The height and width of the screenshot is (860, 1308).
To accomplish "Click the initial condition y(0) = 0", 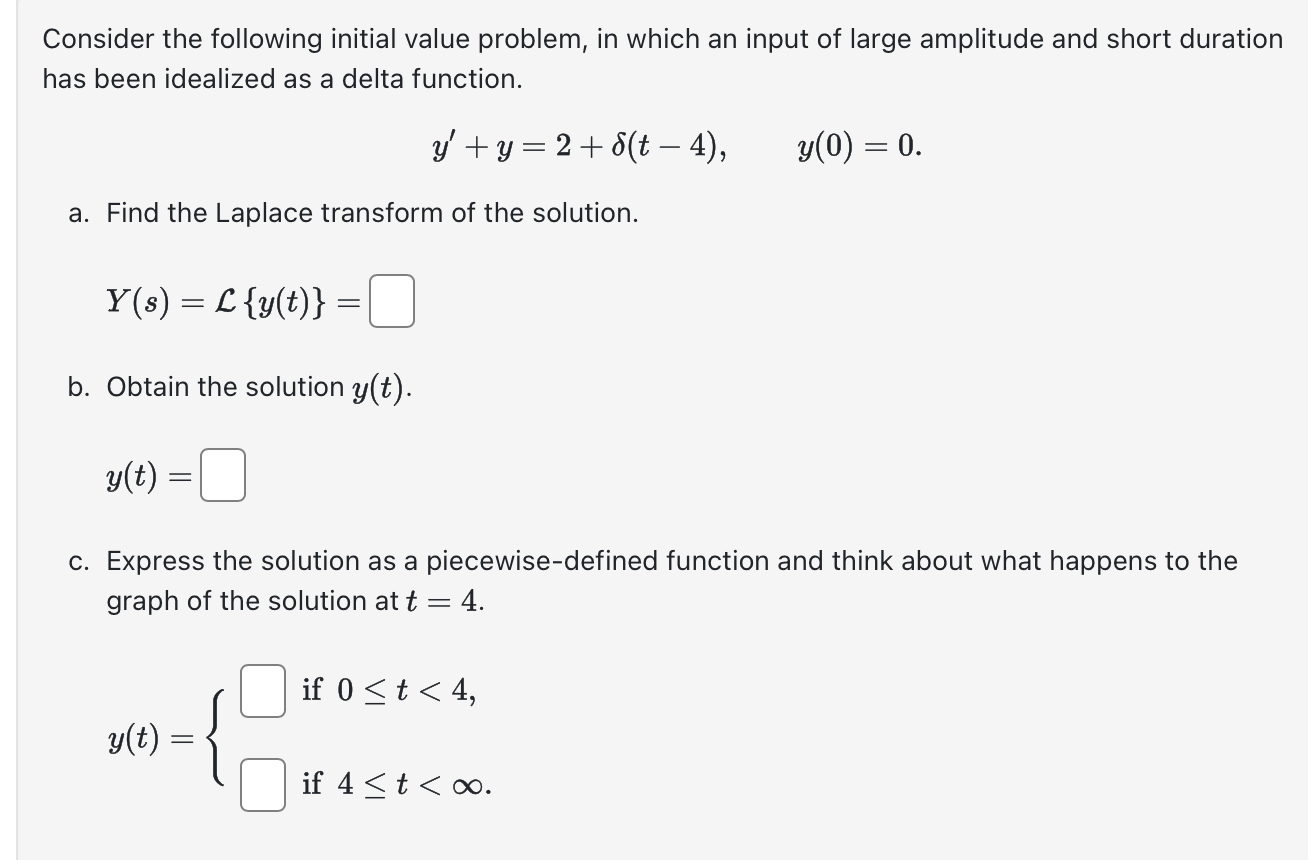I will pos(860,148).
